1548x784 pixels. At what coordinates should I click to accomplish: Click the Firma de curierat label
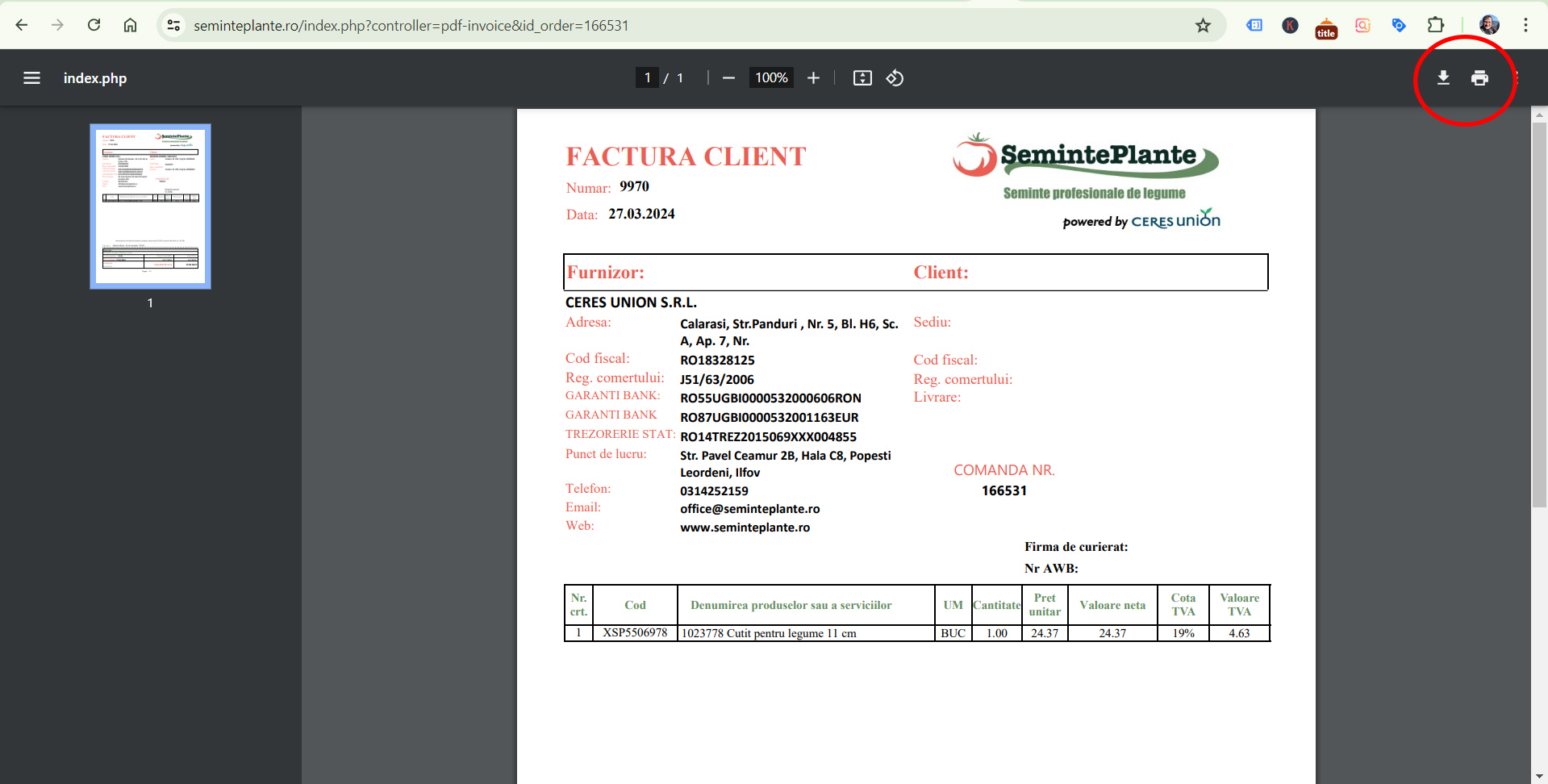pyautogui.click(x=1076, y=547)
